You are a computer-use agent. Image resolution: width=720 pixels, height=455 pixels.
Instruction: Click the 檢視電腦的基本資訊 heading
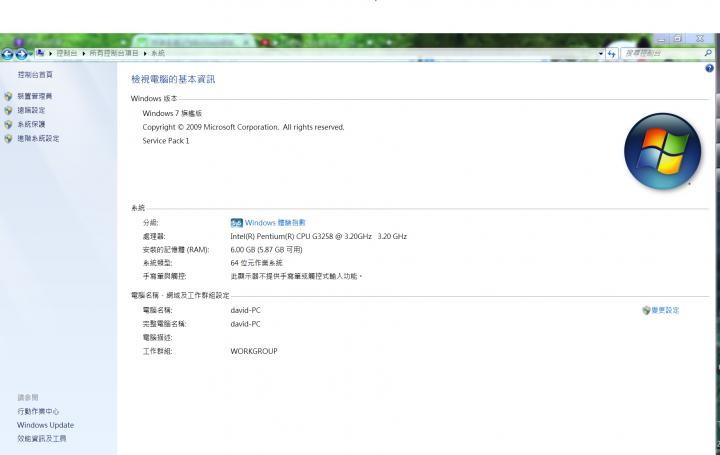[x=173, y=79]
